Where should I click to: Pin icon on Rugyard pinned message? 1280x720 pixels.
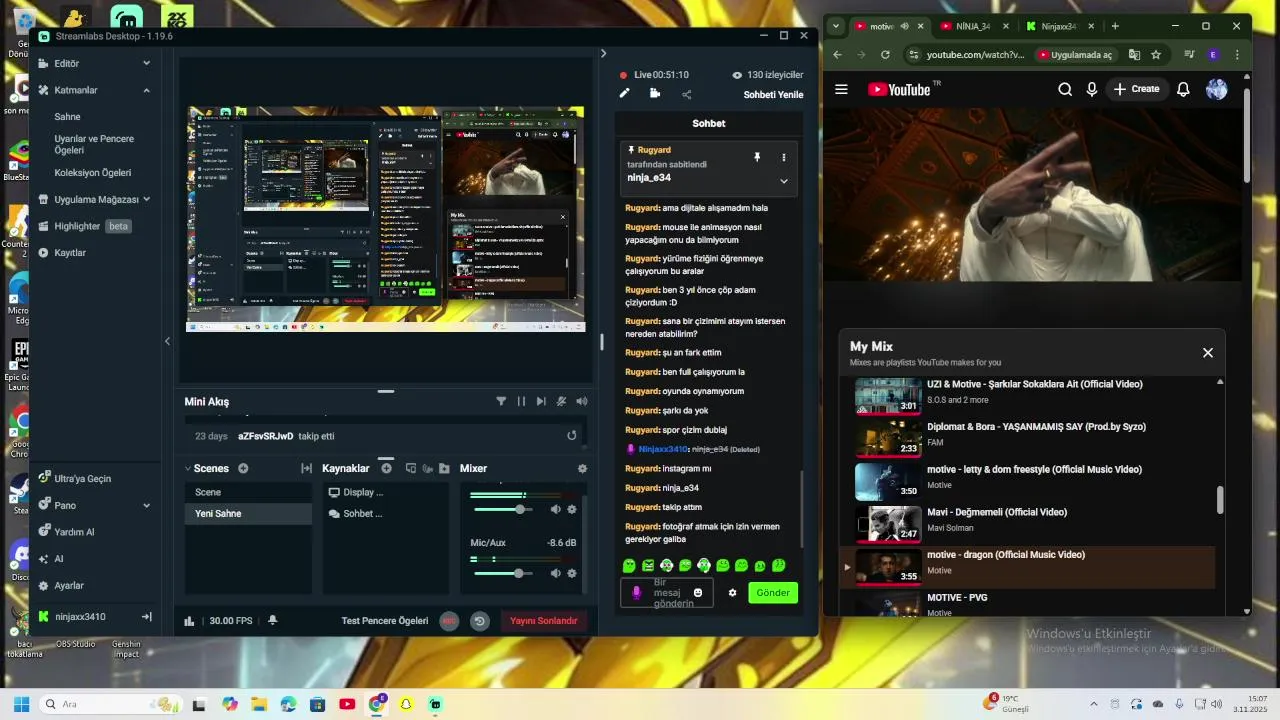click(x=757, y=157)
